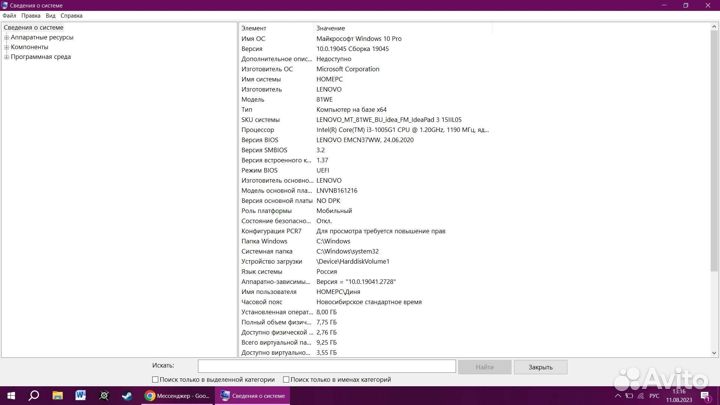Select the Имя системы row

click(365, 79)
